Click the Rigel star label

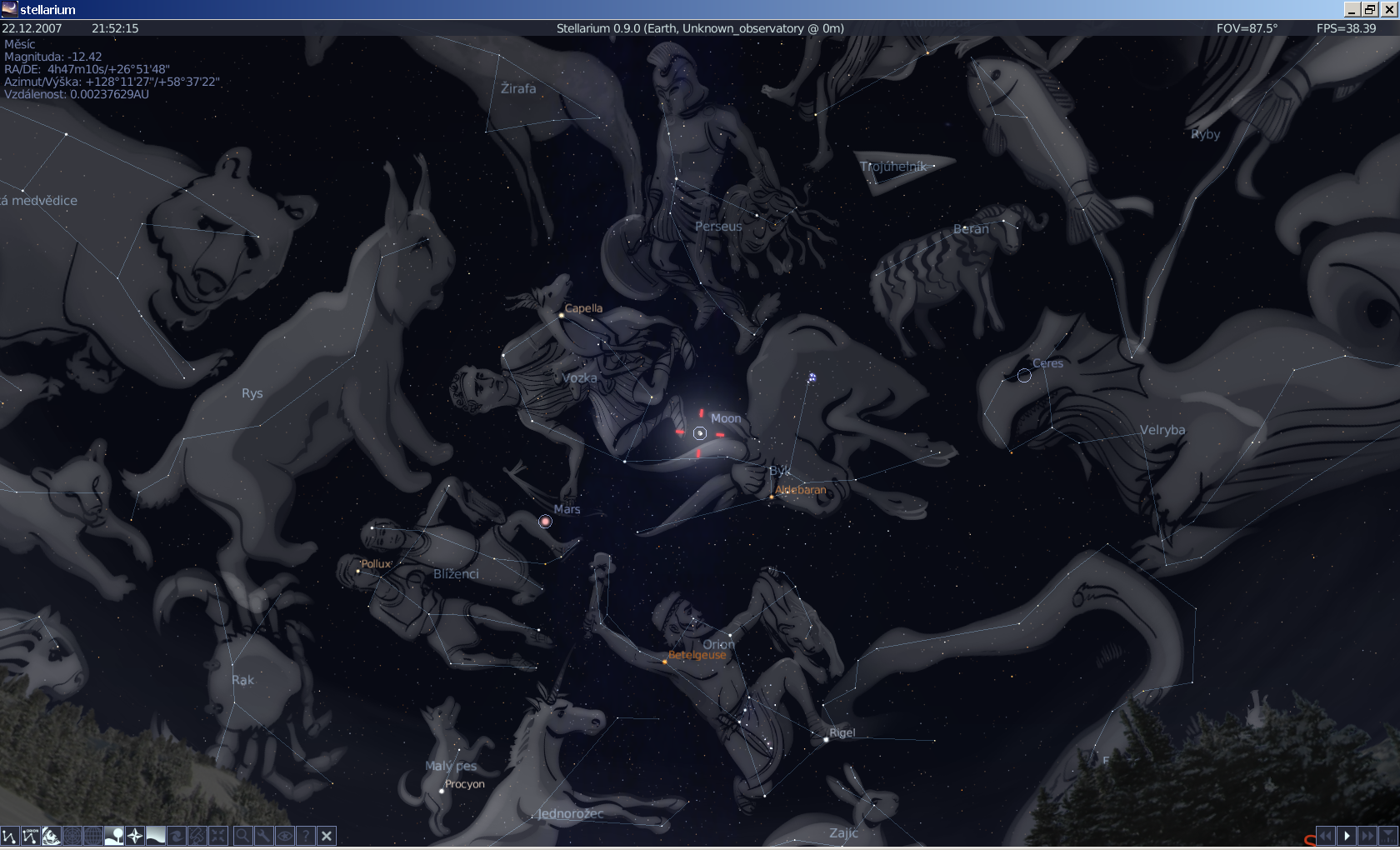[842, 732]
